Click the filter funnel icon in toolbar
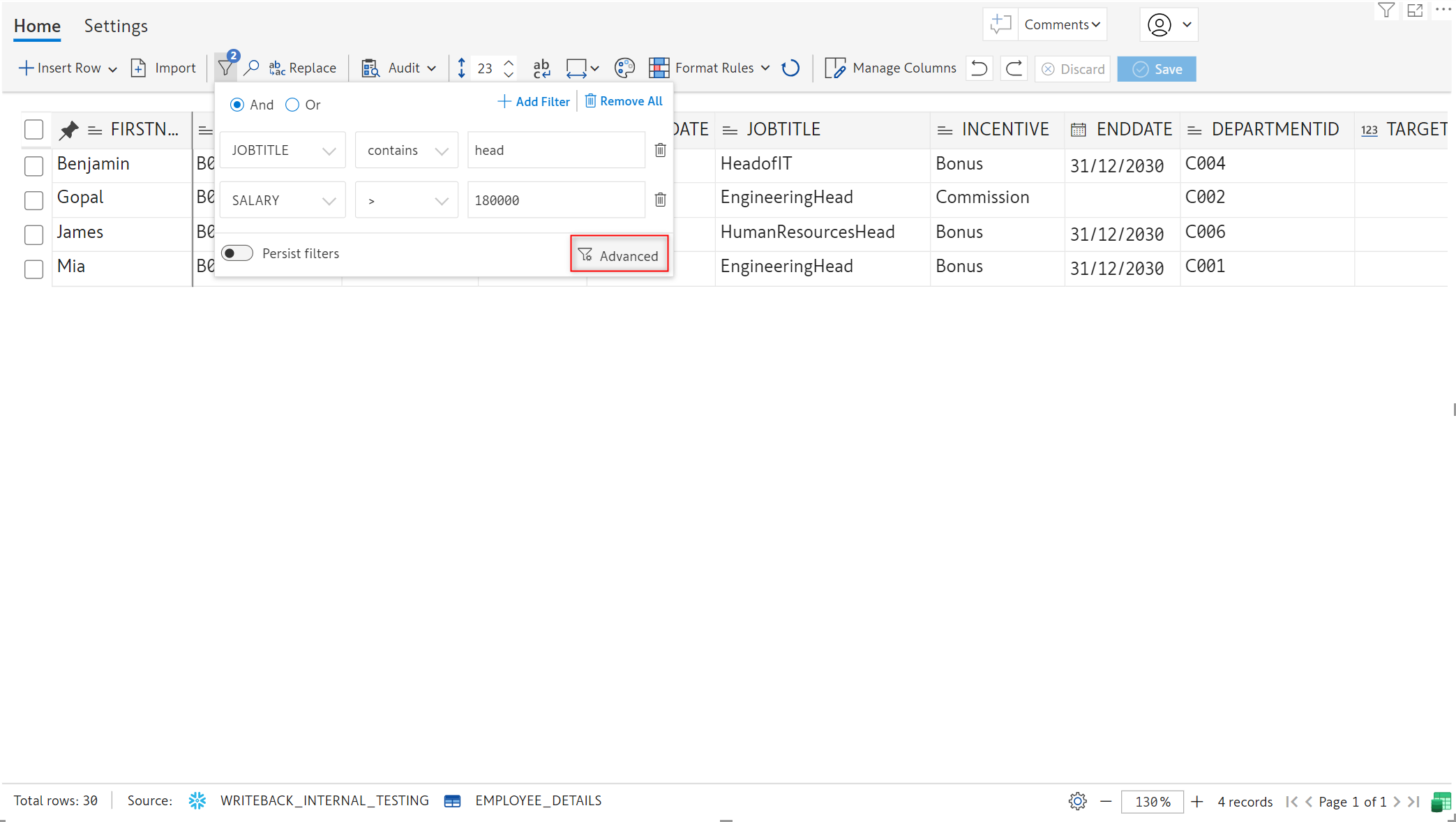Image resolution: width=1456 pixels, height=822 pixels. point(225,68)
